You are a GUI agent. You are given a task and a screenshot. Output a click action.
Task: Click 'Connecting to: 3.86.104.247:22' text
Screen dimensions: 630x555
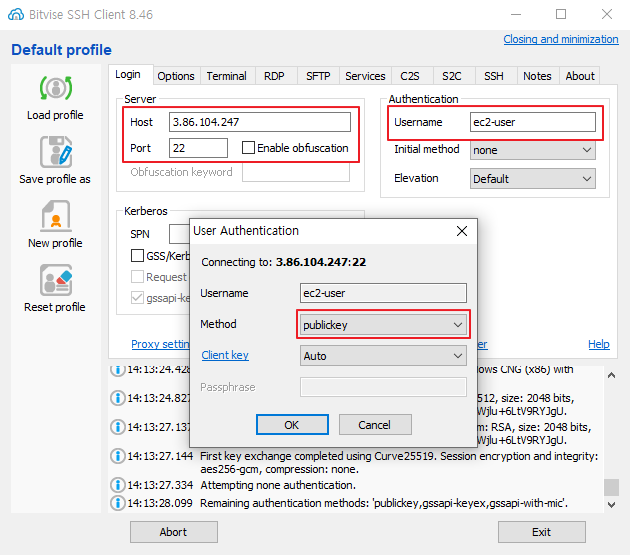click(284, 262)
